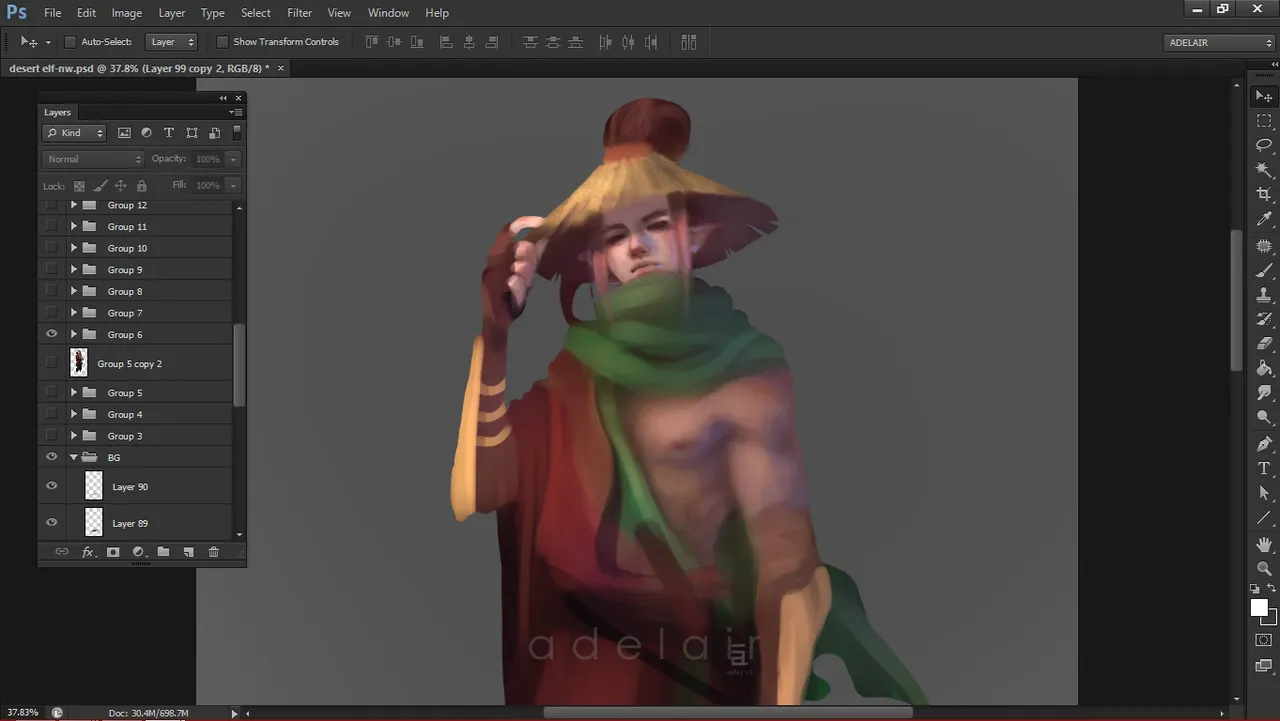
Task: Open the Image menu
Action: (x=126, y=13)
